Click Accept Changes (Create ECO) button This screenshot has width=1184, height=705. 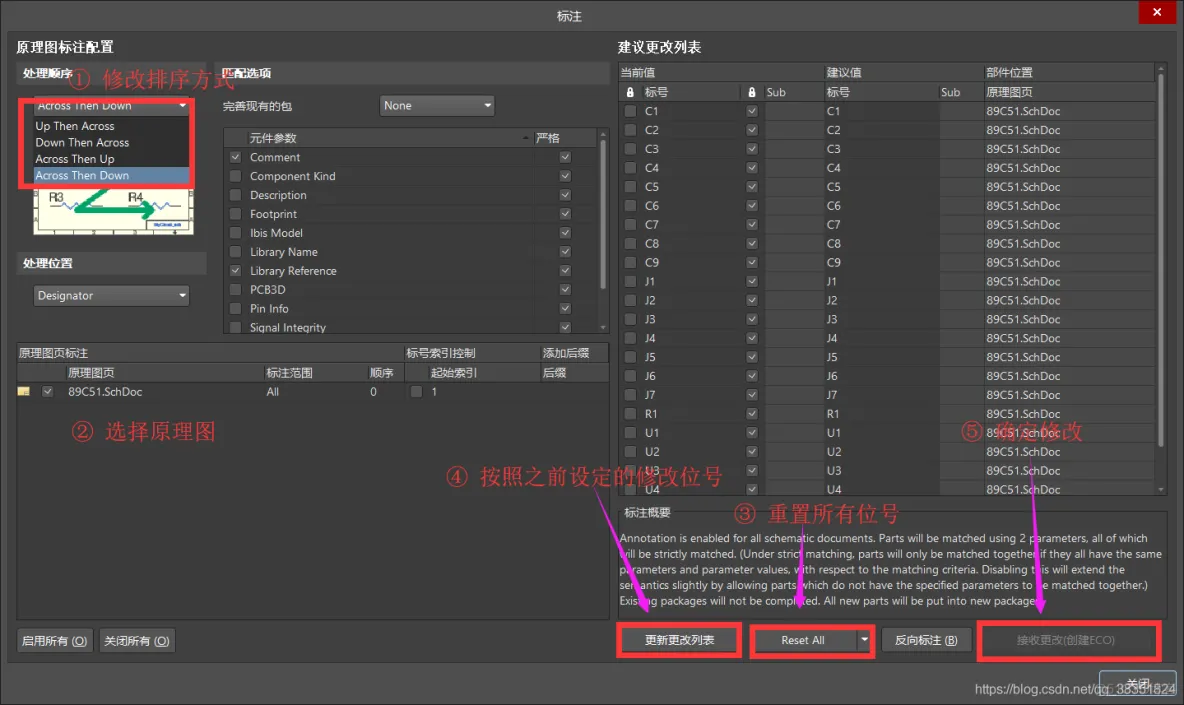pos(1065,640)
